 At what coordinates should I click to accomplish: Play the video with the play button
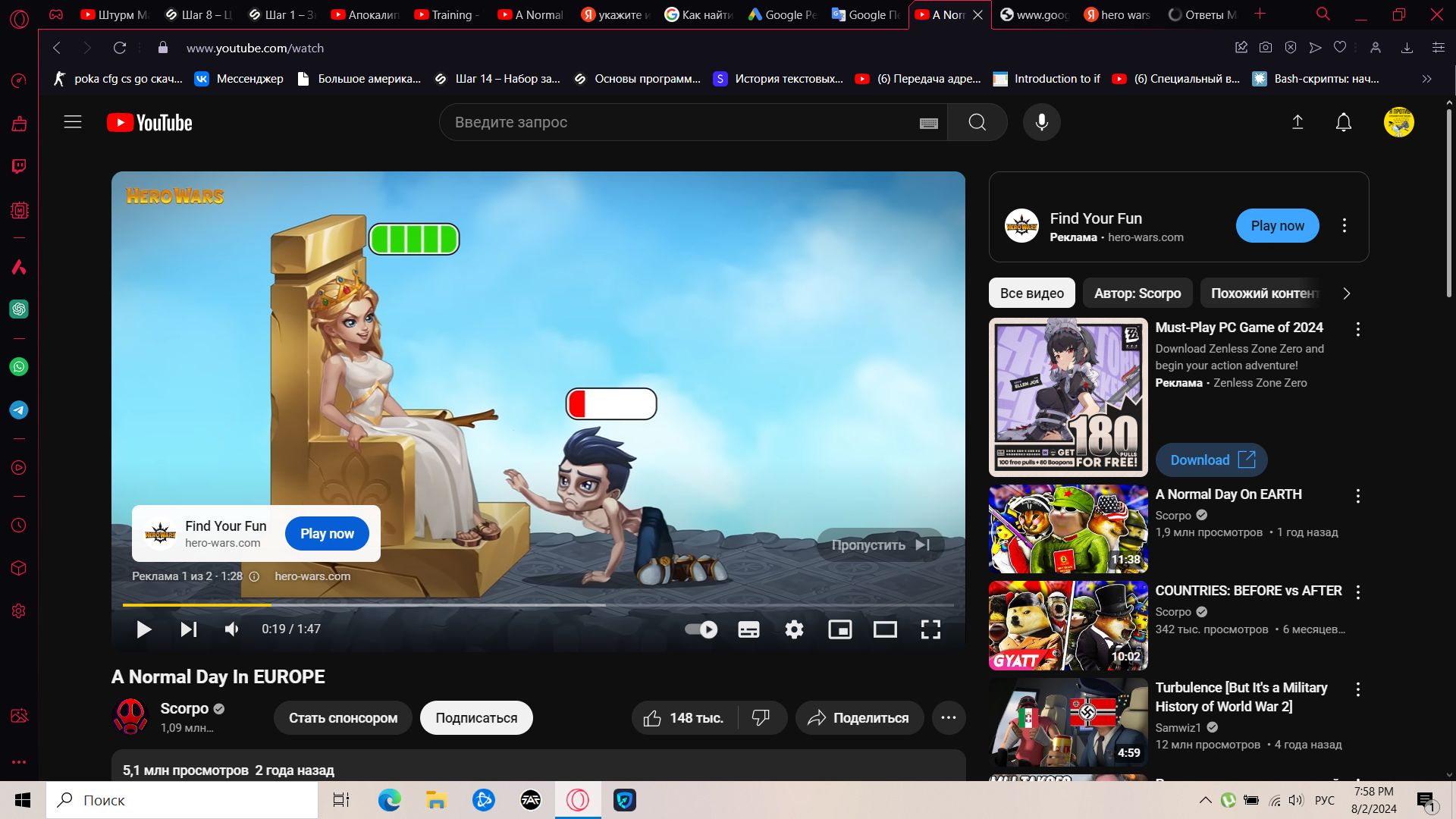(x=143, y=629)
